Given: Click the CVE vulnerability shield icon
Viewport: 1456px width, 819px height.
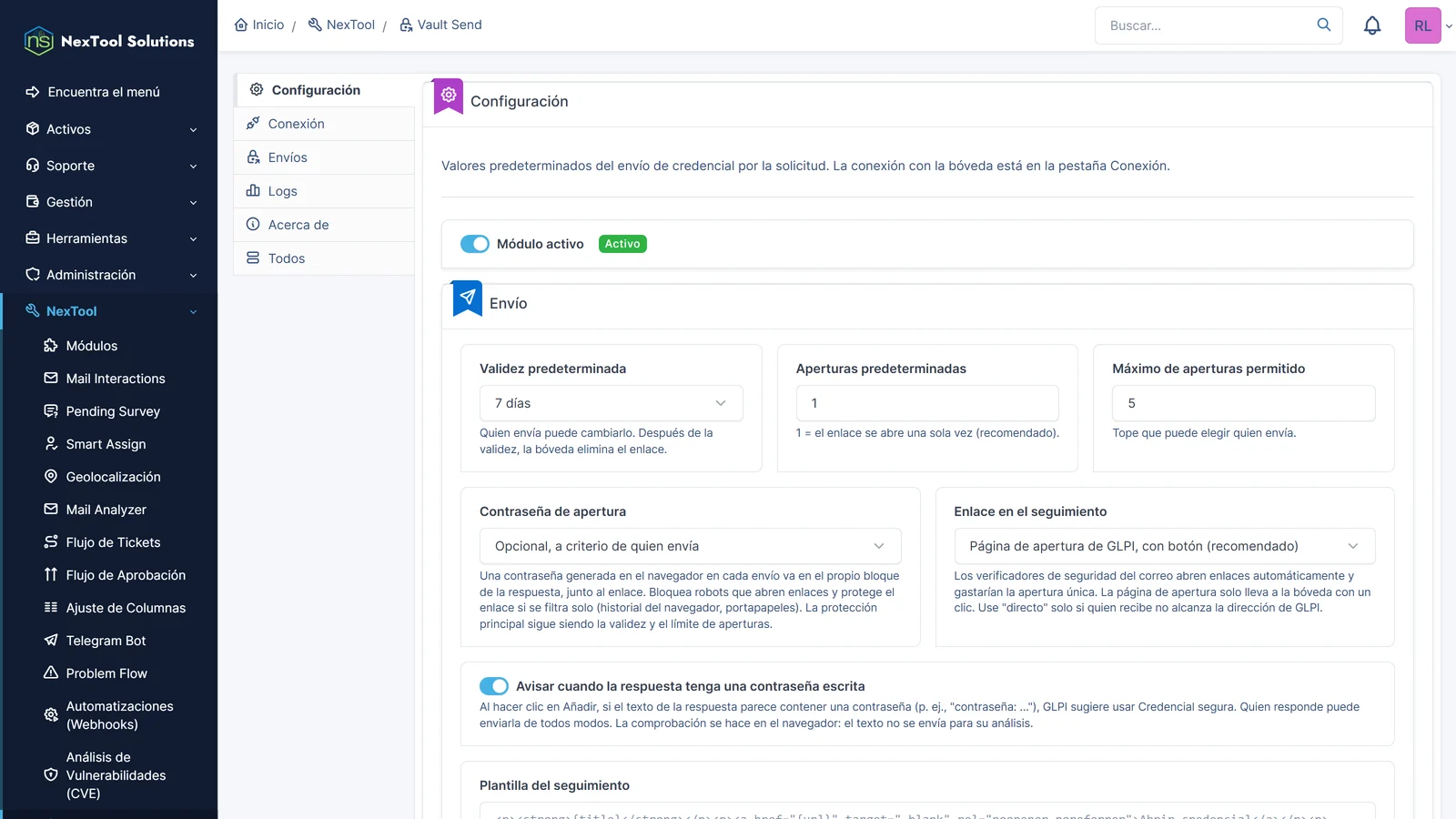Looking at the screenshot, I should click(51, 775).
